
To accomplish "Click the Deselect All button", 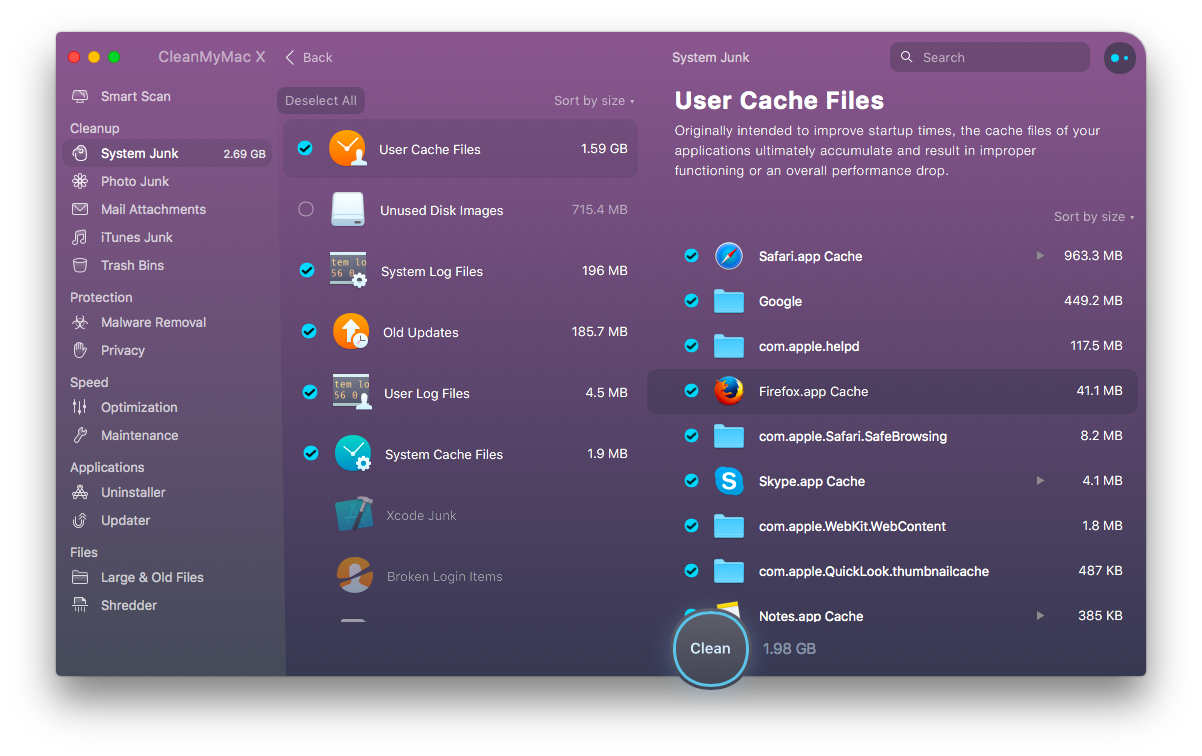I will tap(321, 101).
